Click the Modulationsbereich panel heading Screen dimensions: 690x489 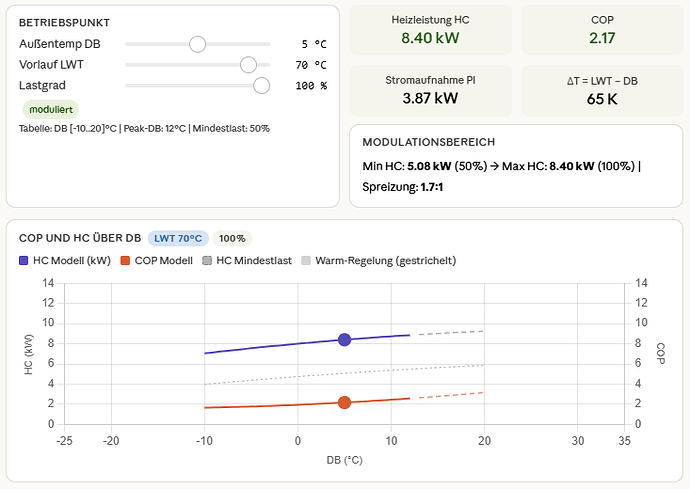coord(429,142)
